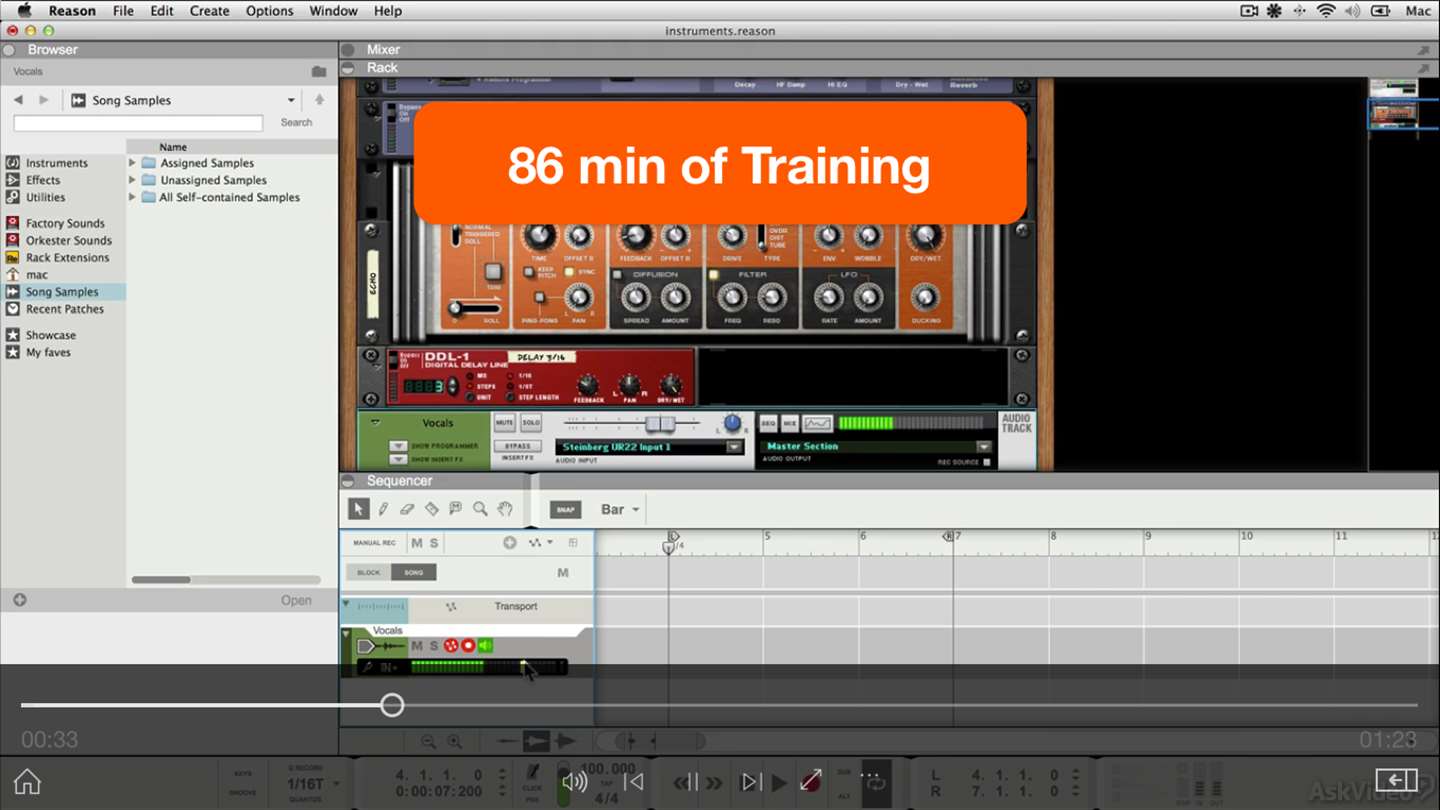
Task: Toggle the REC SOURCE checkbox
Action: tap(987, 462)
